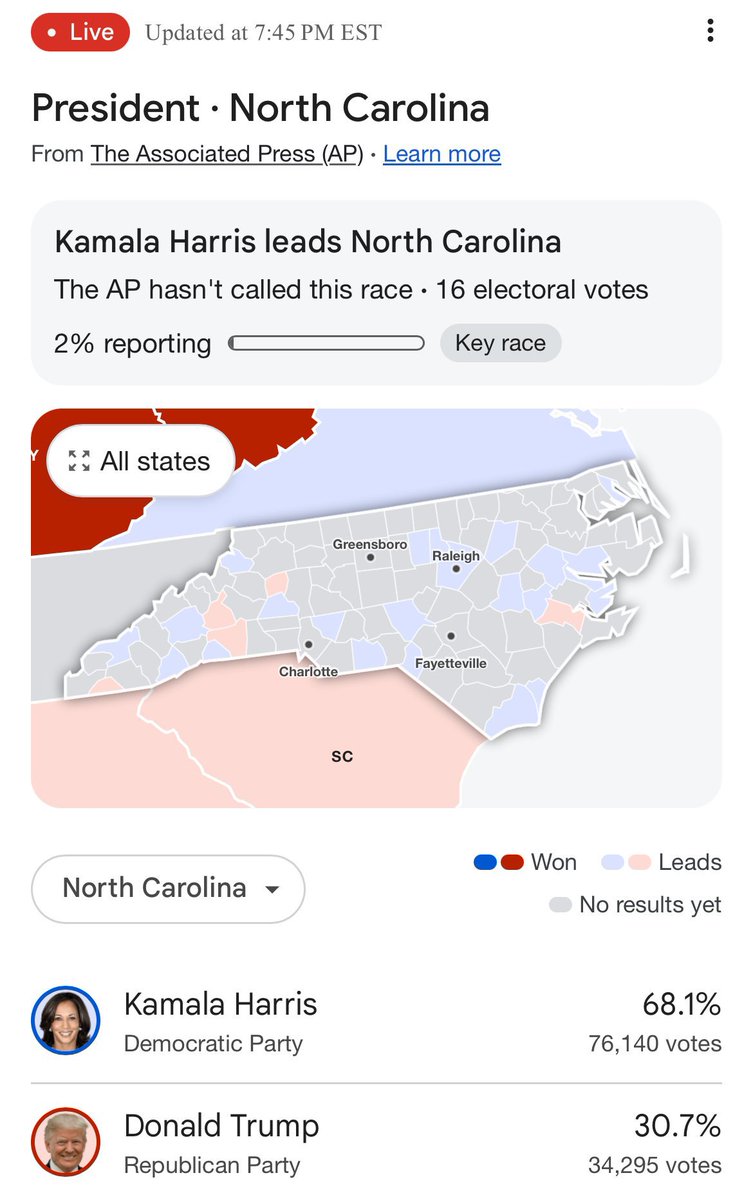The height and width of the screenshot is (1200, 753).
Task: Click the Key race tag
Action: pos(500,343)
